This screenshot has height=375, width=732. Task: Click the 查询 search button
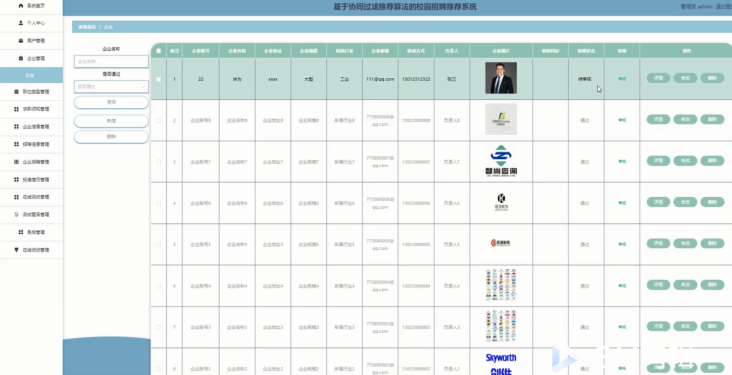coord(111,102)
